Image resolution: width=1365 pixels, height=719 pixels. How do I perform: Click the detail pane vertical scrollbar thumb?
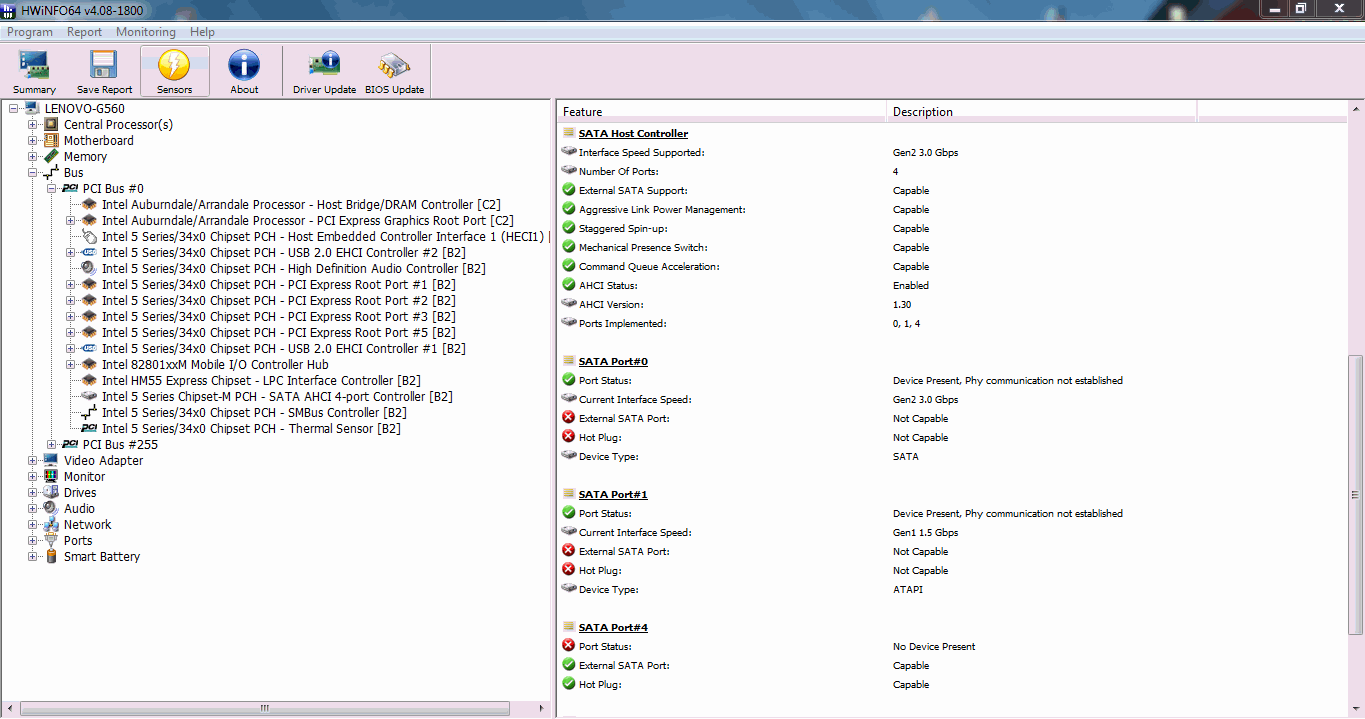(1356, 494)
